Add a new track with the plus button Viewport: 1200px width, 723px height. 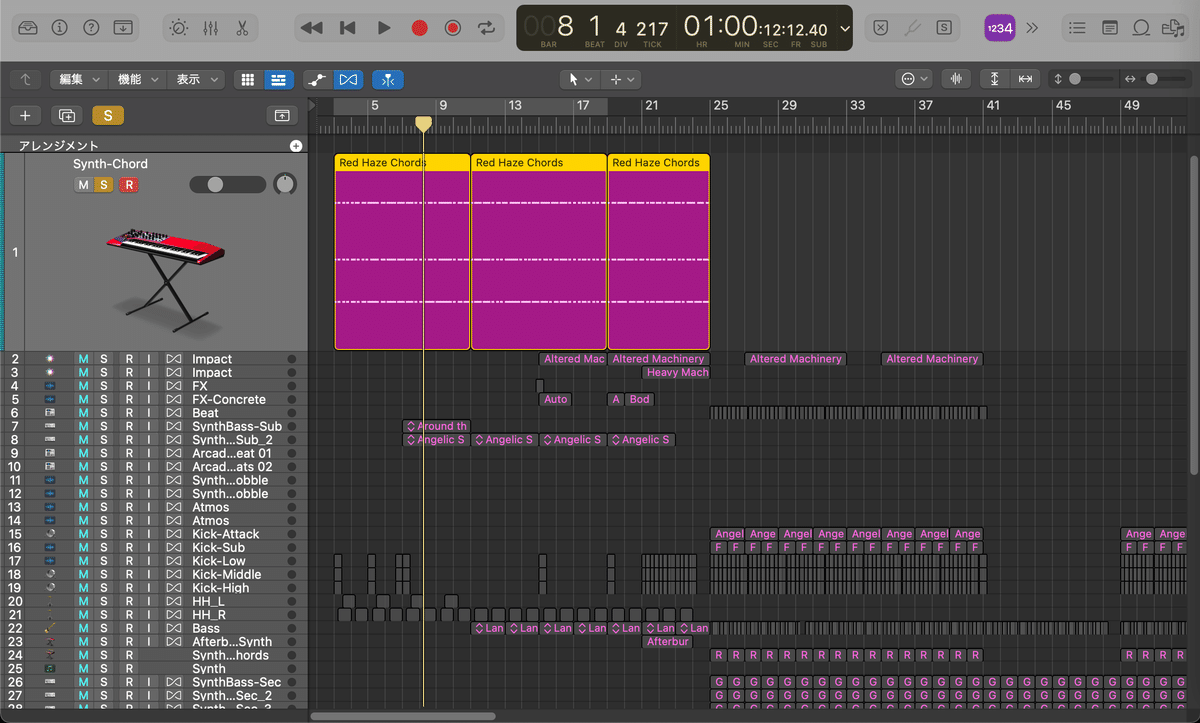click(x=25, y=115)
